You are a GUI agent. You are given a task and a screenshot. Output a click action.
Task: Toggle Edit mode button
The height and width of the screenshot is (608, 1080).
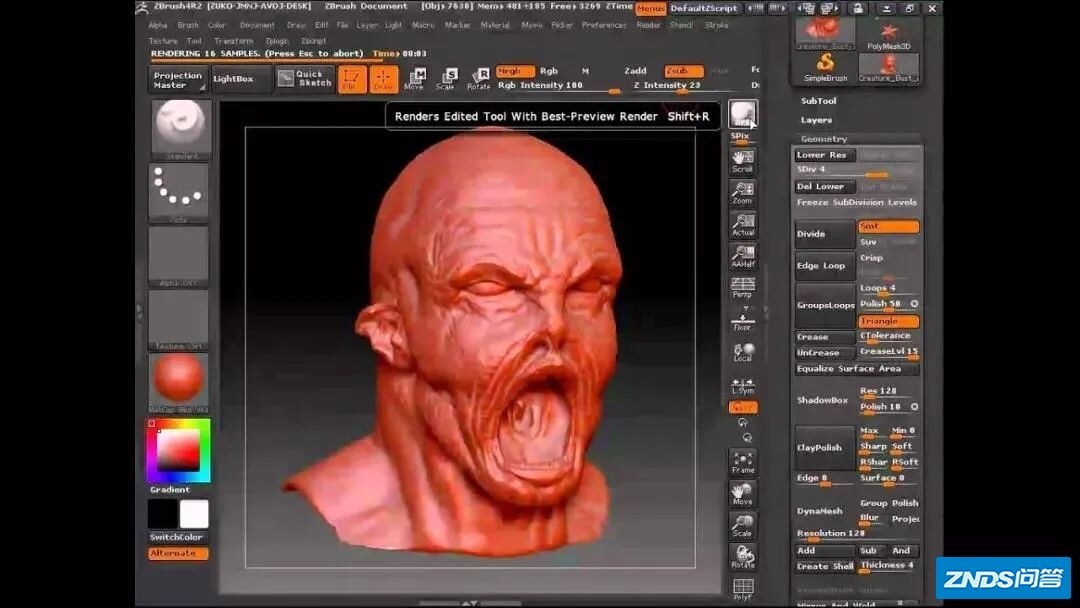[351, 80]
